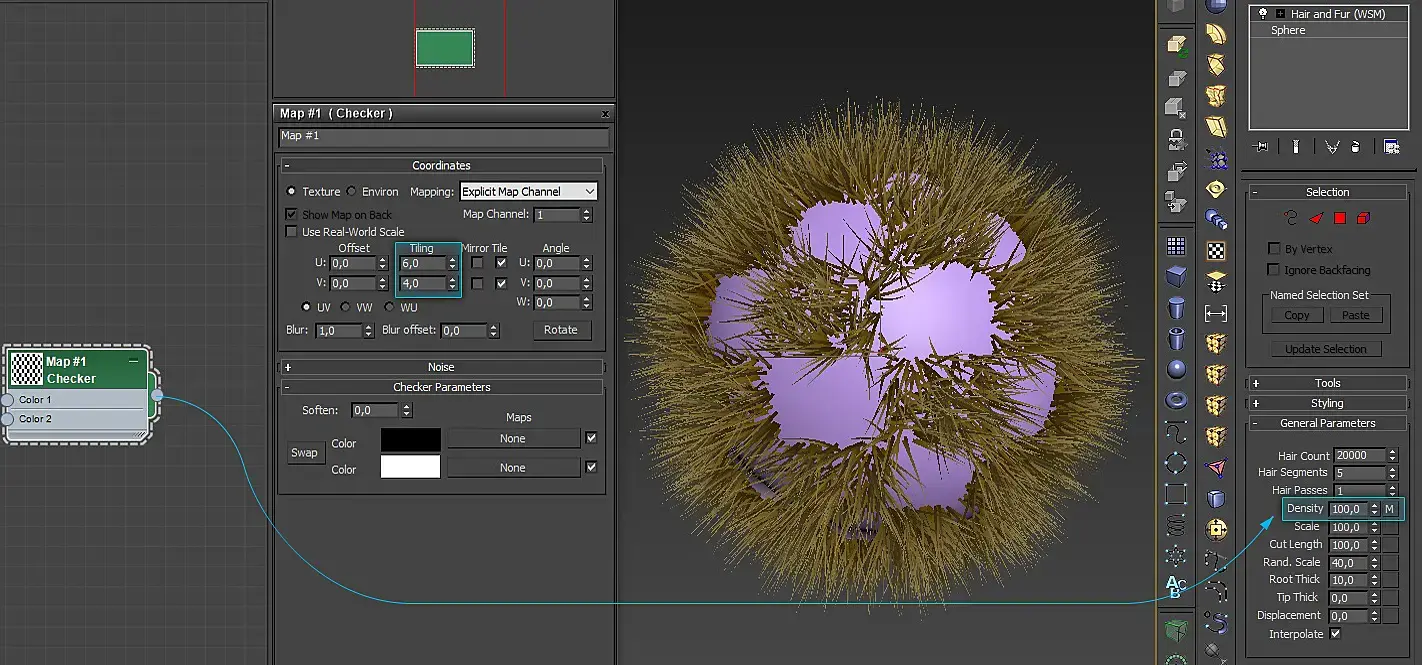Click the checker pattern icon in vertical toolbar

[1216, 250]
